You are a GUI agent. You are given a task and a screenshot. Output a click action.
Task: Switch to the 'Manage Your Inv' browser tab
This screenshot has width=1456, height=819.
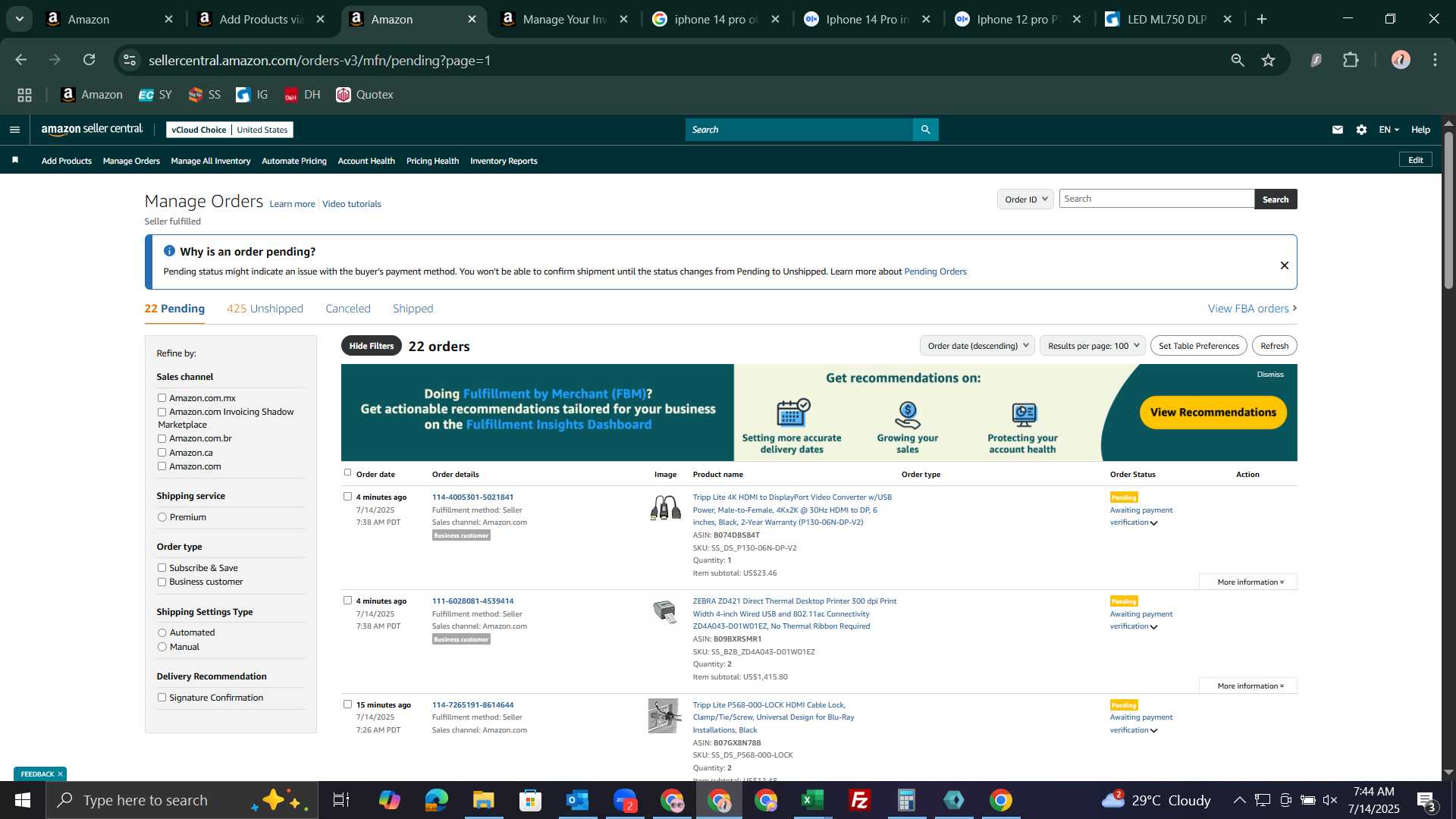565,19
